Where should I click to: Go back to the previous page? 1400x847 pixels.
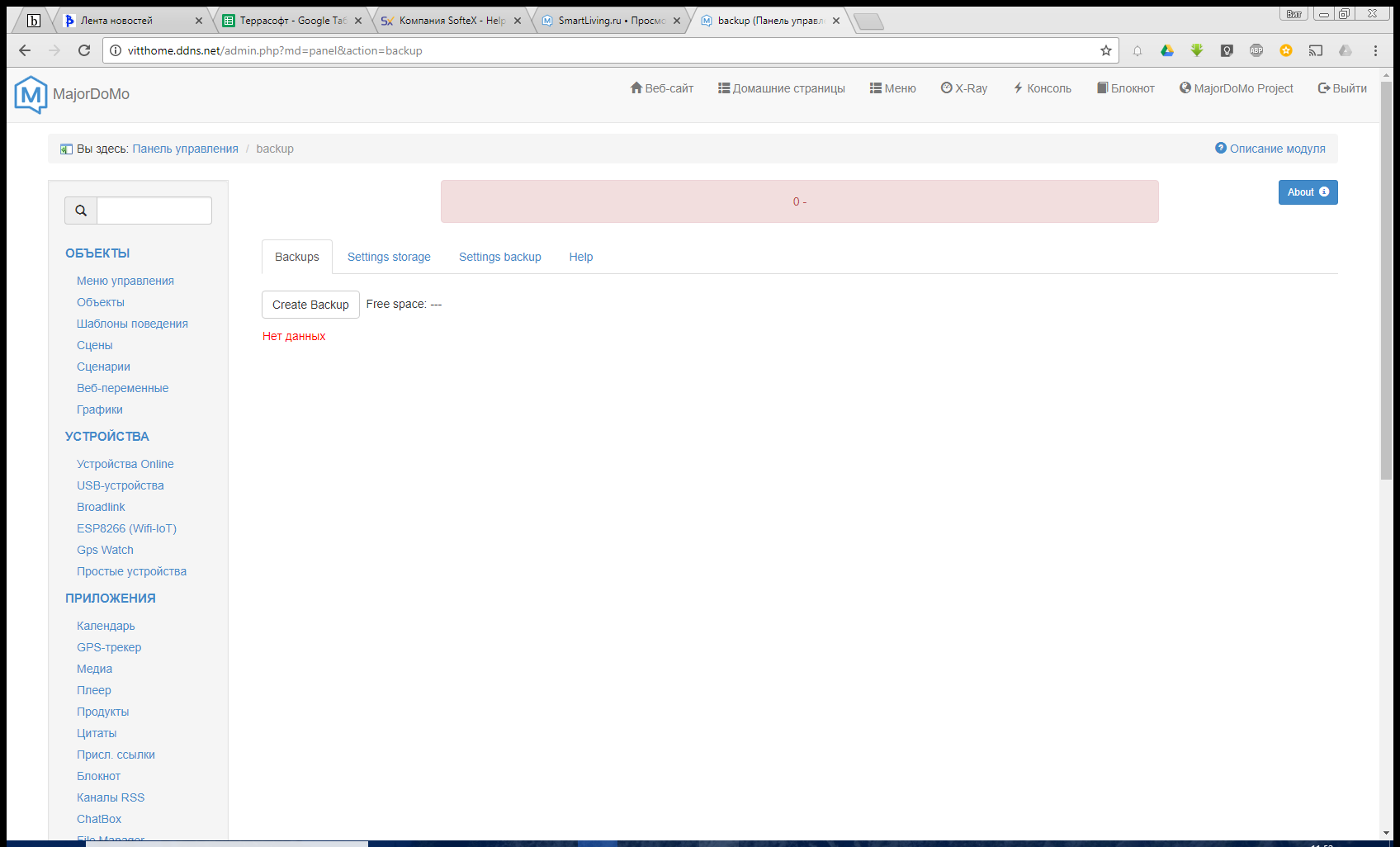(x=25, y=50)
